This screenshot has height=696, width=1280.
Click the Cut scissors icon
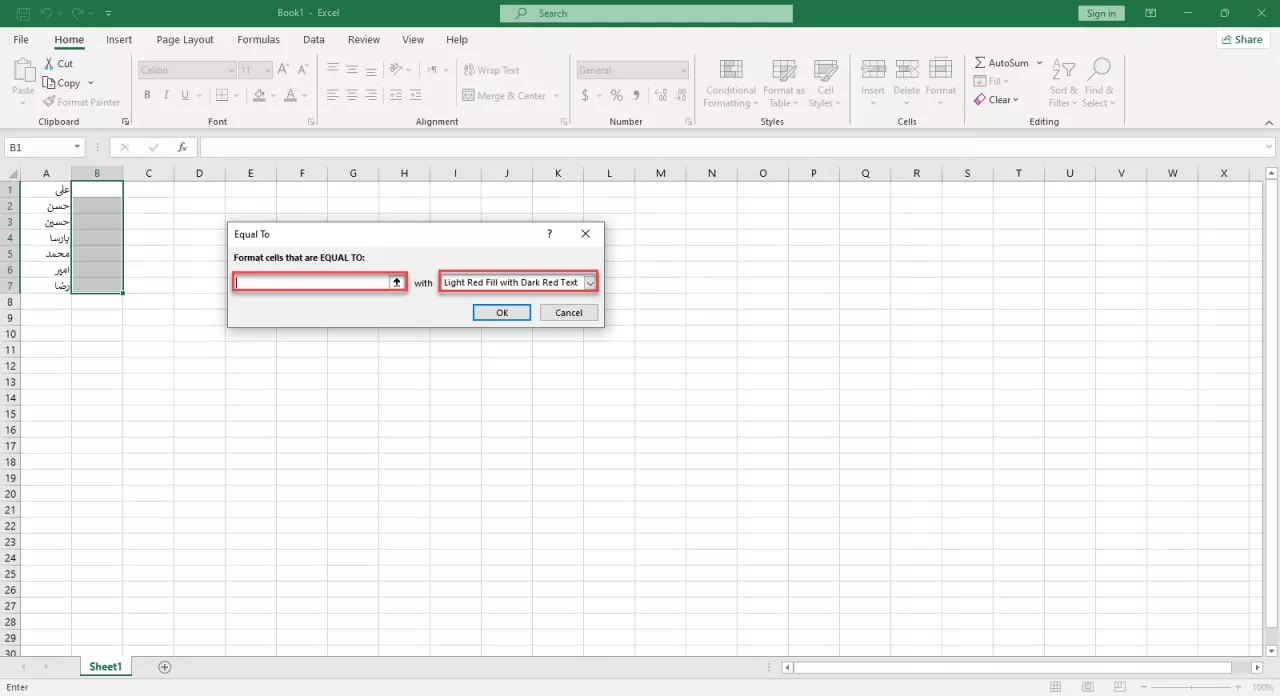(x=48, y=64)
